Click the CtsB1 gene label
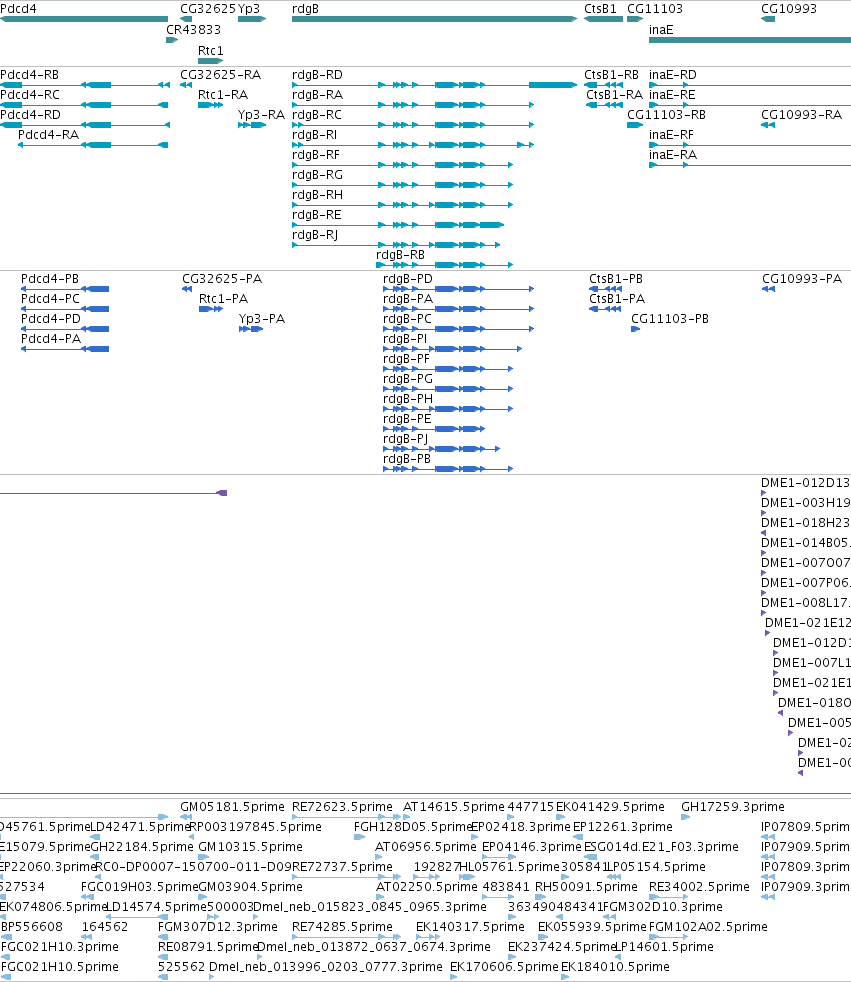Viewport: 851px width, 982px height. 601,9
